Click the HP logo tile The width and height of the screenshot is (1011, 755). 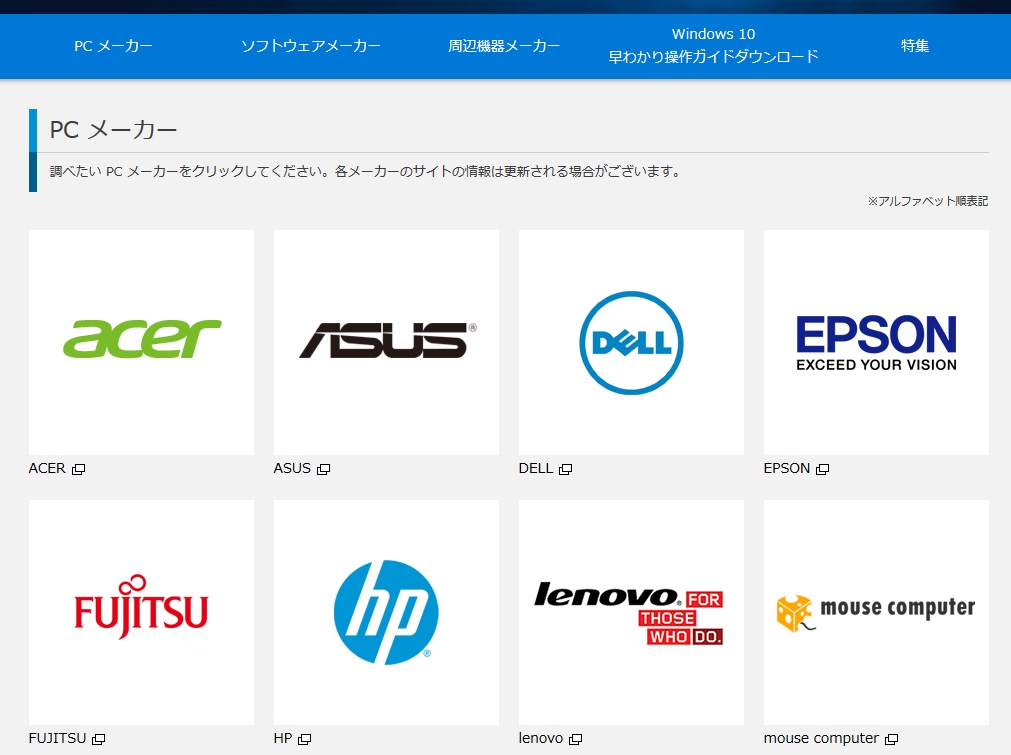click(x=386, y=613)
